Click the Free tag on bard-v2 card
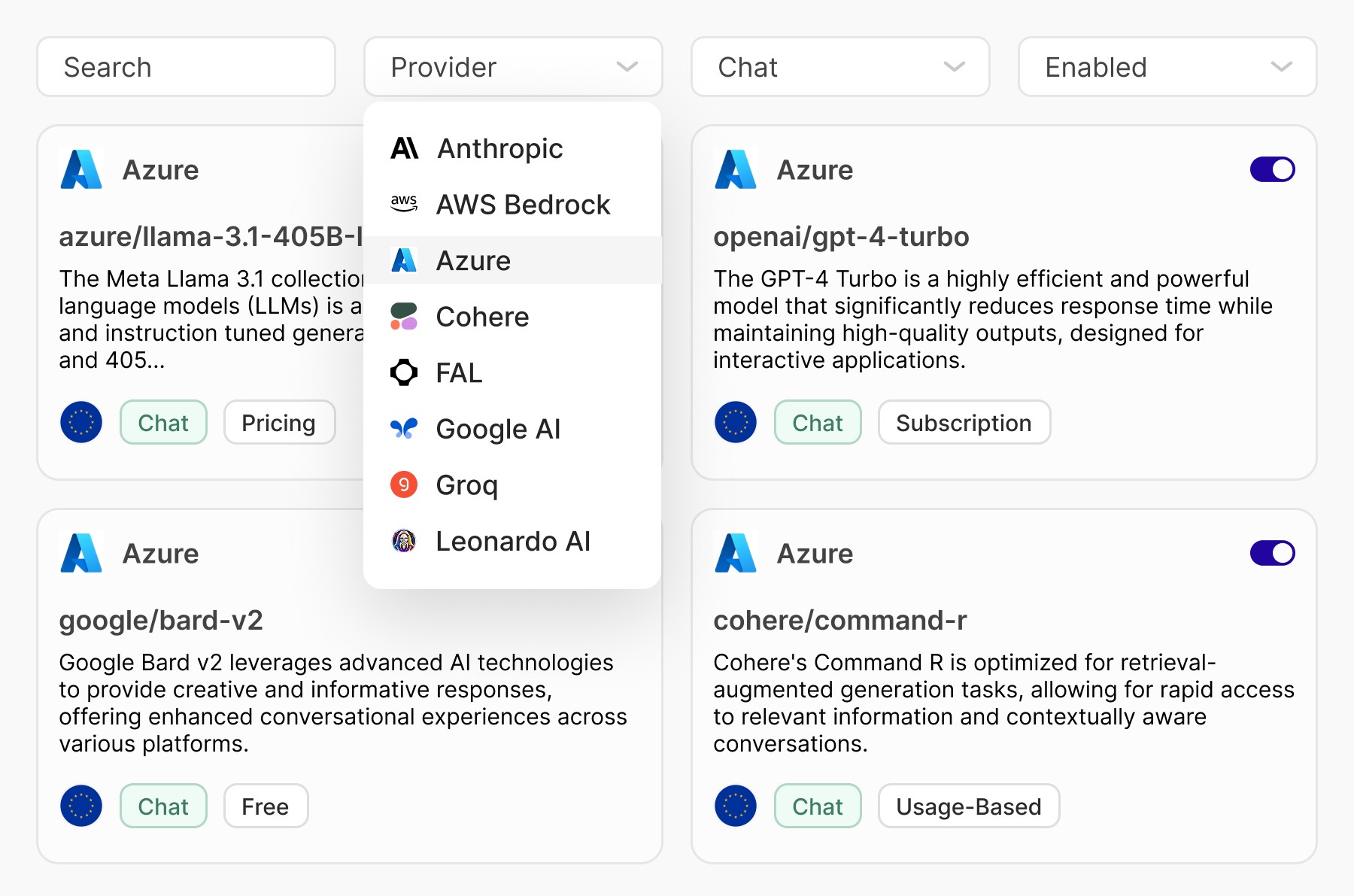 pos(266,806)
